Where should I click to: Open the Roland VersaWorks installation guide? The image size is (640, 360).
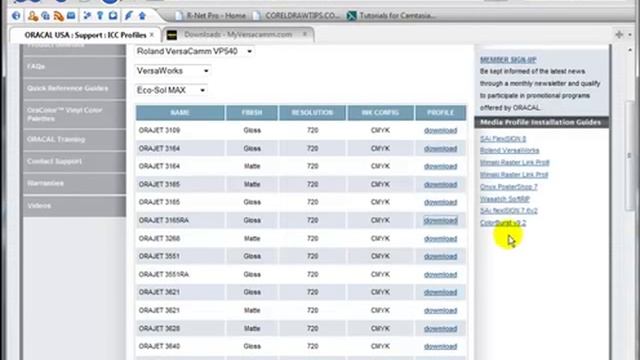[x=509, y=151]
